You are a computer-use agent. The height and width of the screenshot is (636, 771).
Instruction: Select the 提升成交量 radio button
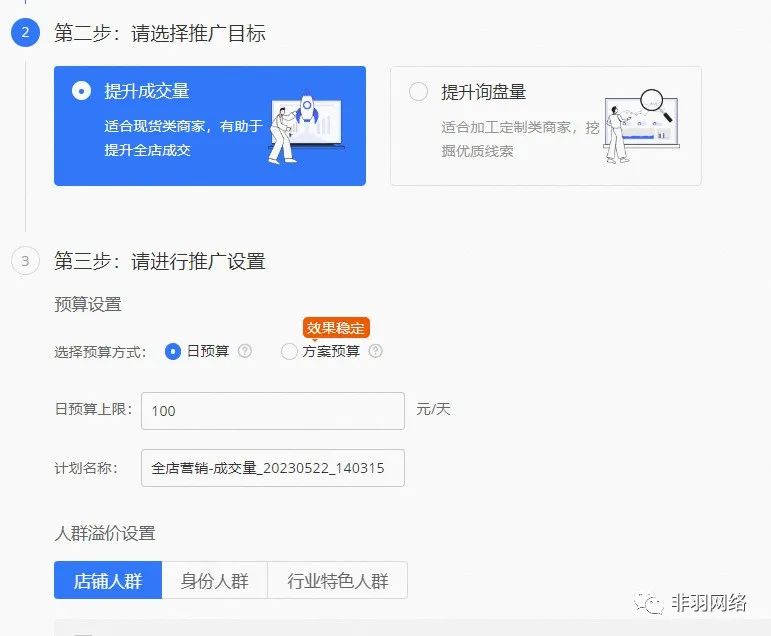(x=82, y=91)
